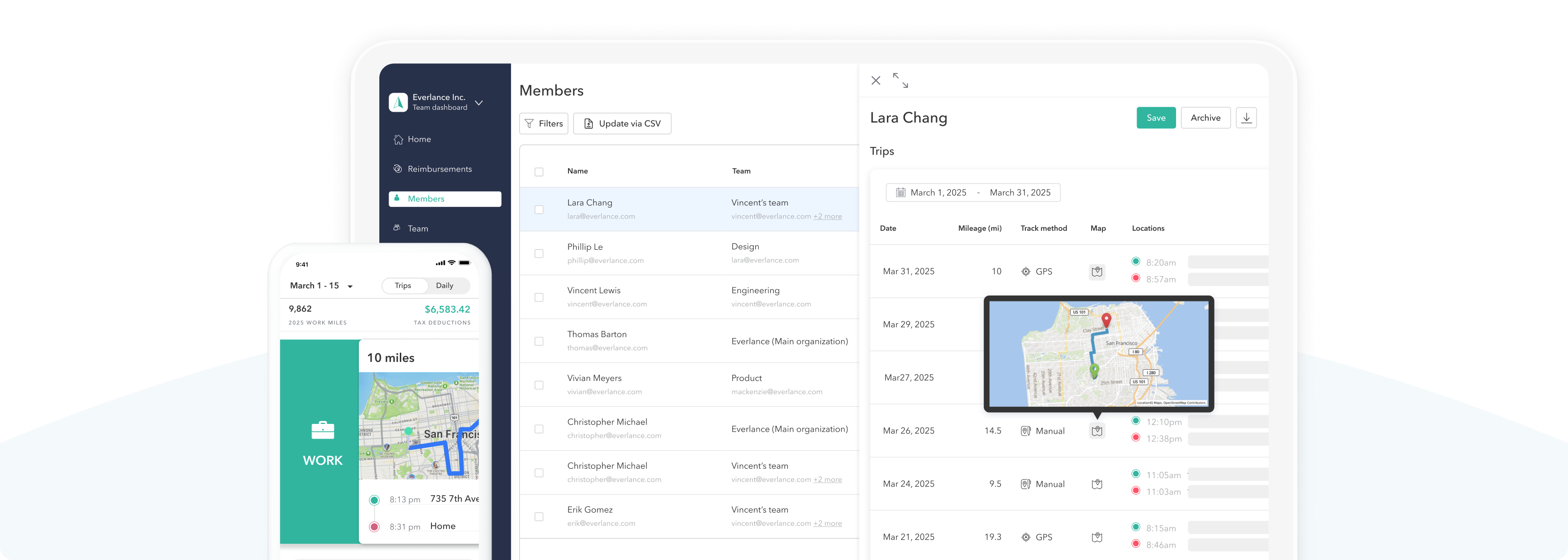Click the CSV document icon

[x=588, y=123]
